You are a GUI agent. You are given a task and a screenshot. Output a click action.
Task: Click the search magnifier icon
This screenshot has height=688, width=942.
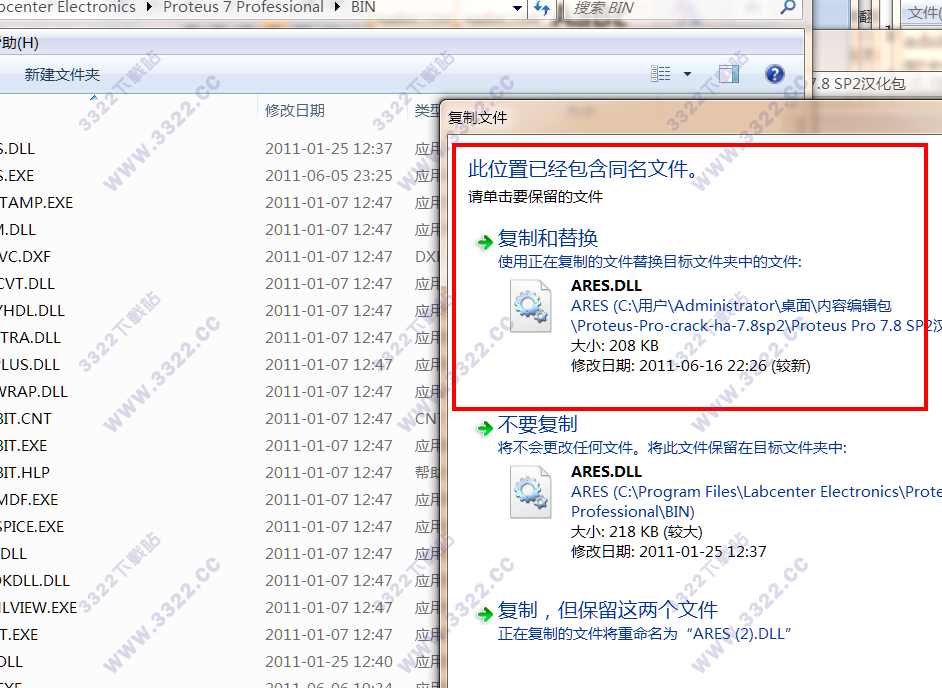tap(787, 8)
